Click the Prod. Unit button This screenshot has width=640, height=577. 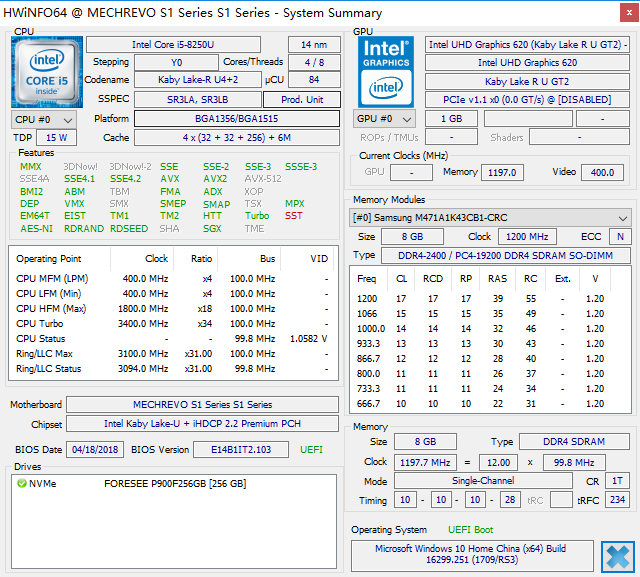(x=301, y=100)
